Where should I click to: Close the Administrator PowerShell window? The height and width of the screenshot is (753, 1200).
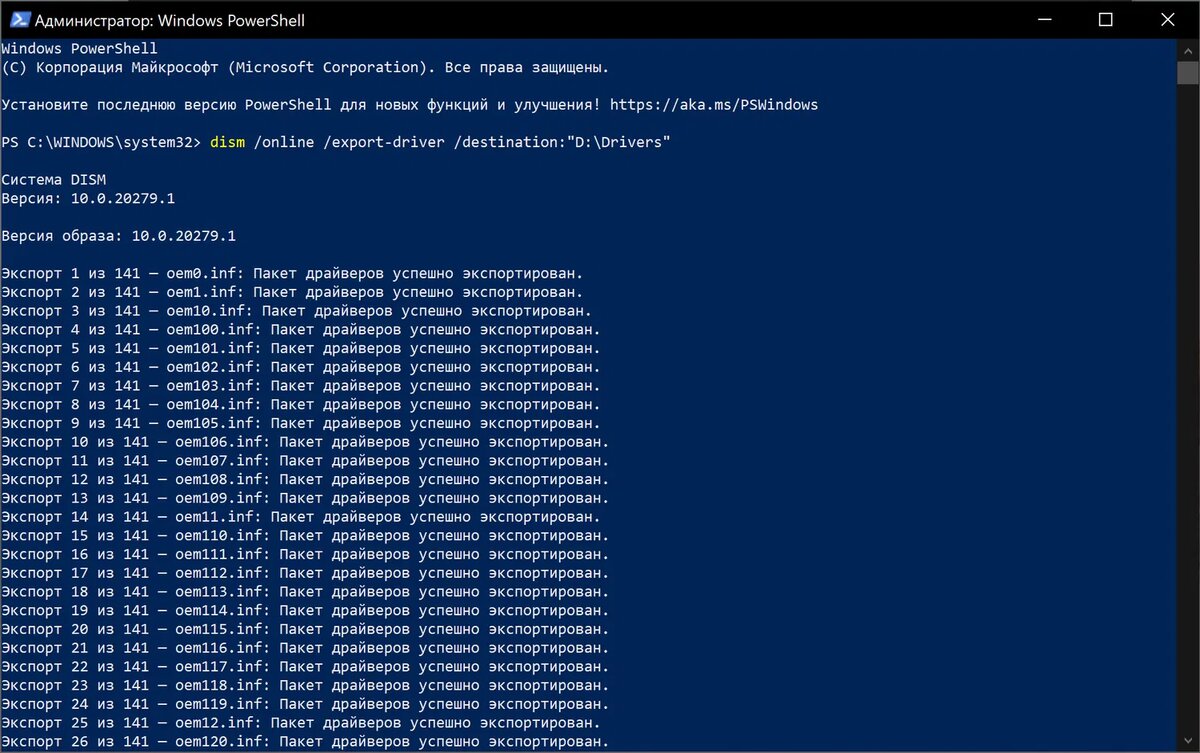[x=1167, y=20]
